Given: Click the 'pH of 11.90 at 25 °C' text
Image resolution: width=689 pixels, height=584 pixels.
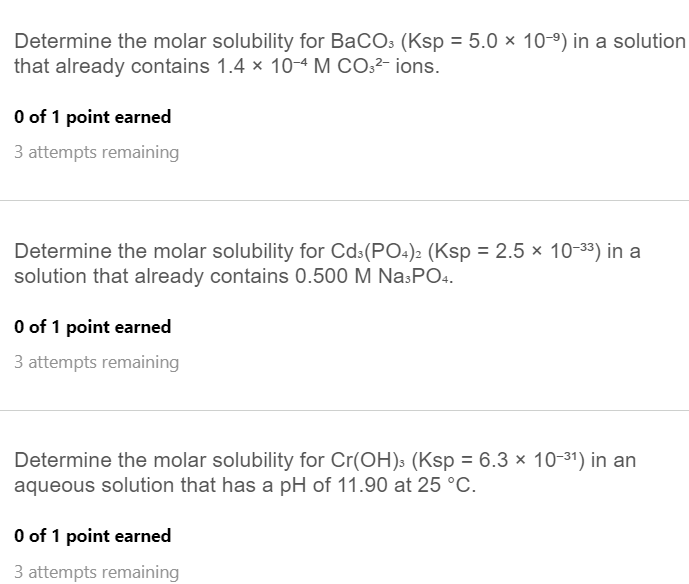Looking at the screenshot, I should [x=378, y=486].
